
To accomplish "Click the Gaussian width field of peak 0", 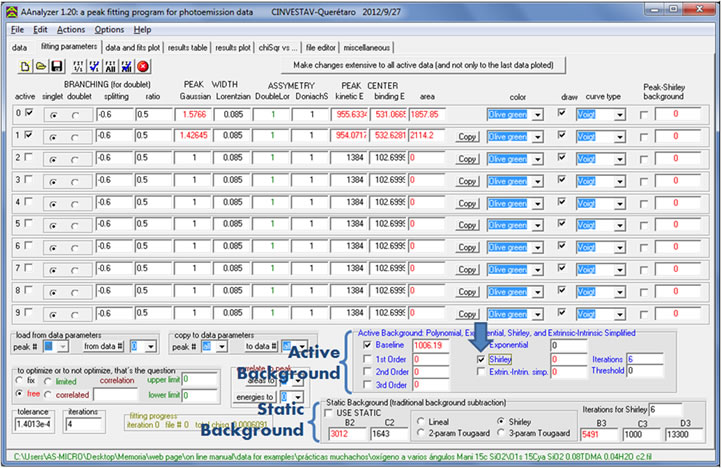I will pyautogui.click(x=195, y=114).
